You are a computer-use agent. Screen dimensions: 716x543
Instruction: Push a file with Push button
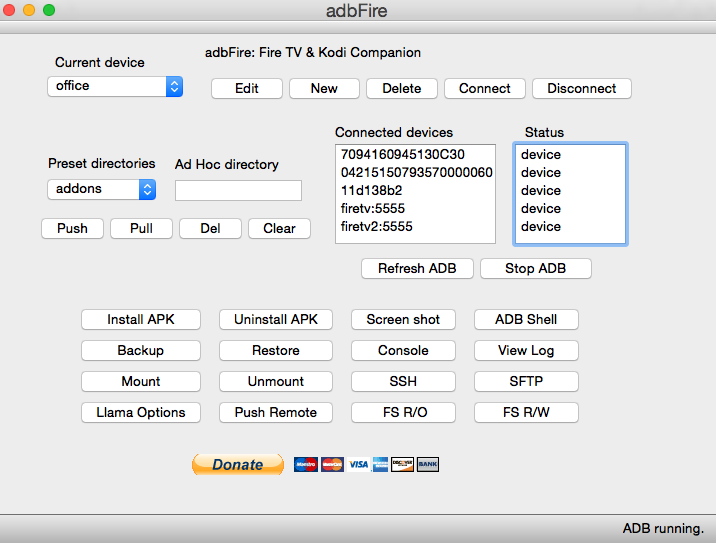[72, 228]
